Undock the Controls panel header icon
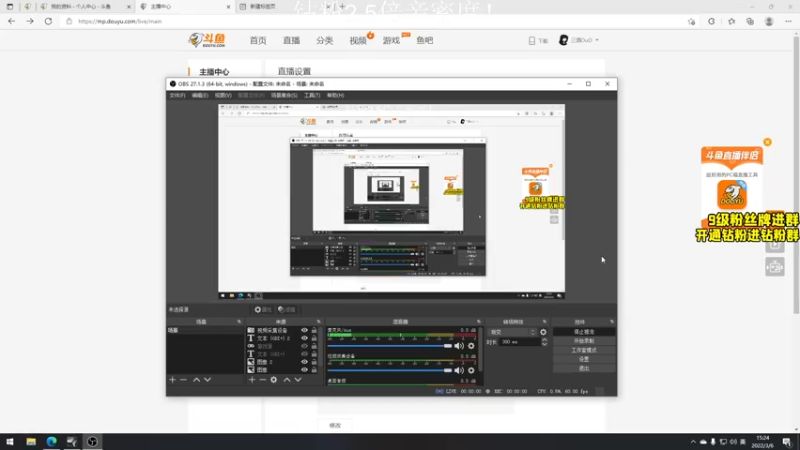 click(x=612, y=322)
